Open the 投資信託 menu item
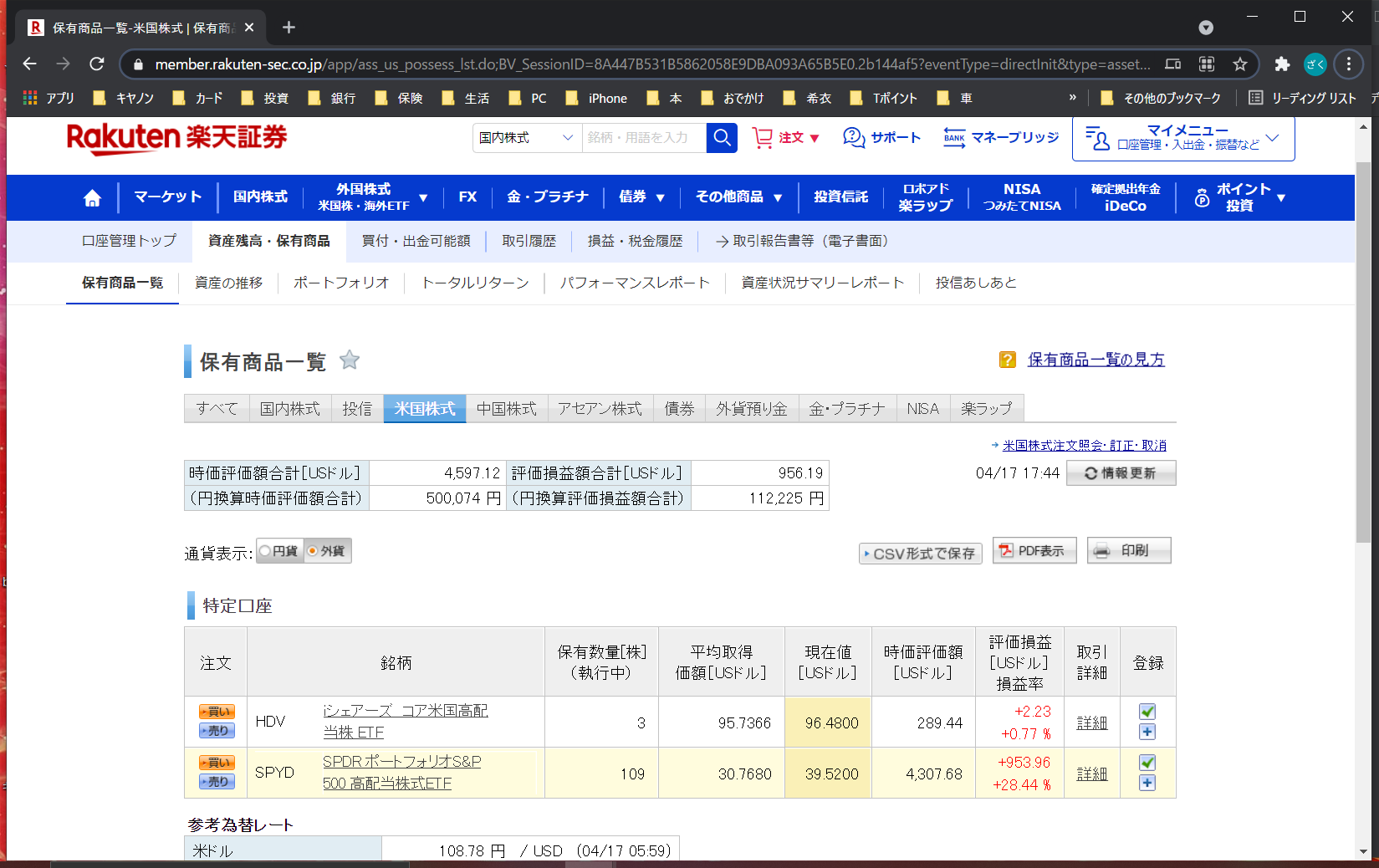This screenshot has width=1379, height=868. [840, 197]
